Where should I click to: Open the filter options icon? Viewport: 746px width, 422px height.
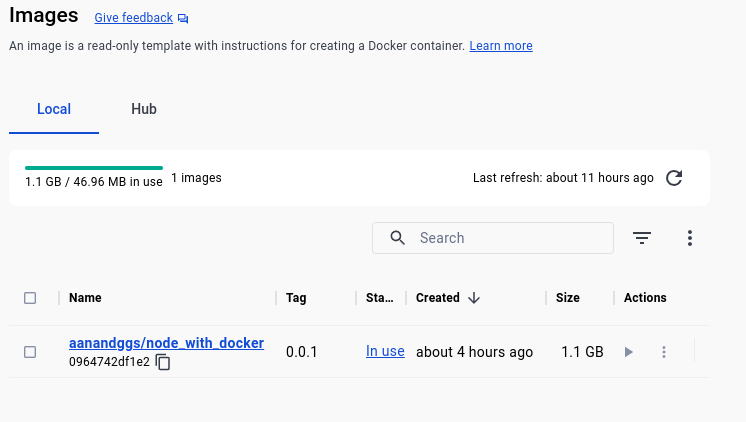click(x=642, y=238)
